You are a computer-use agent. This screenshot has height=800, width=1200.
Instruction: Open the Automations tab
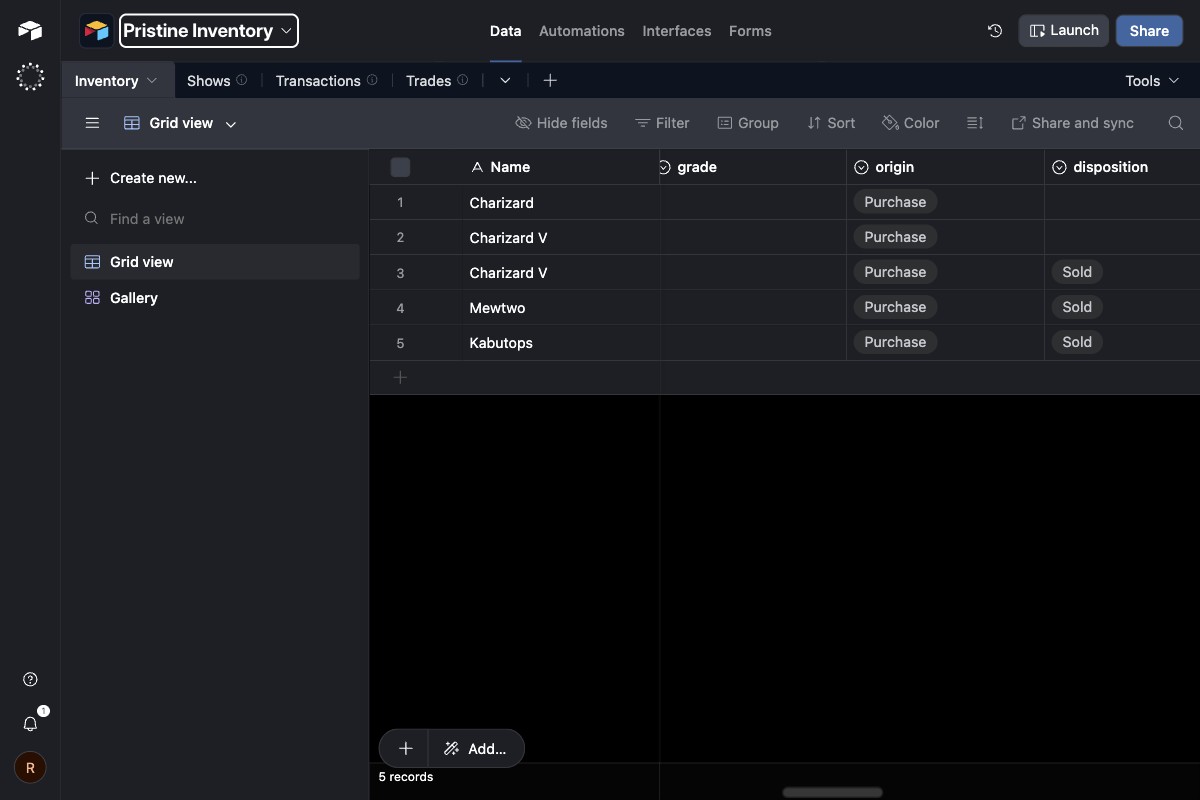(581, 31)
